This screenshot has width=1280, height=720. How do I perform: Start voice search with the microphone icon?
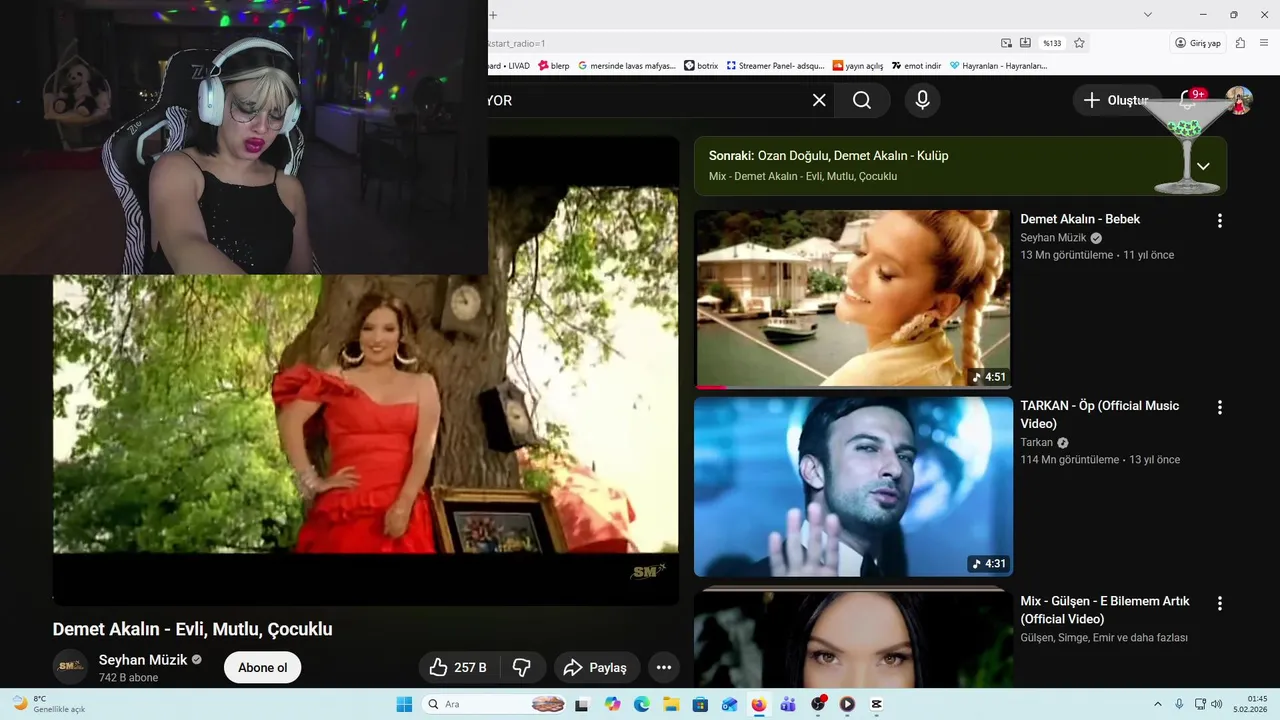pos(922,100)
